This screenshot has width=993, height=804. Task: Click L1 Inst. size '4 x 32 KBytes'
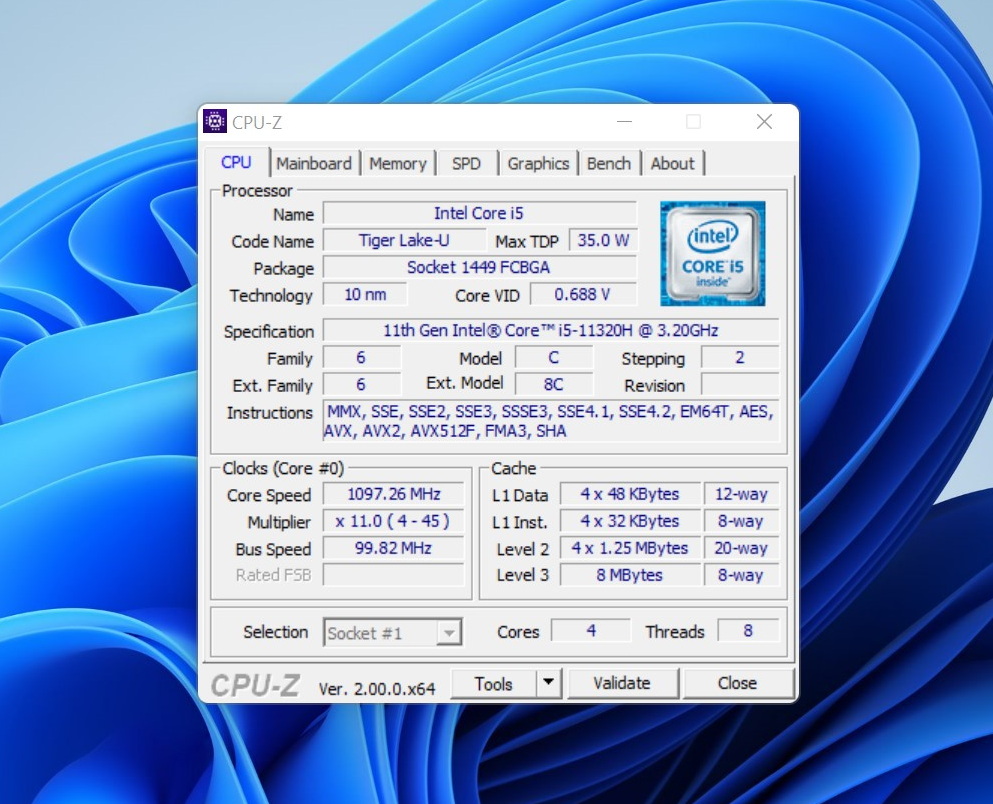(630, 521)
